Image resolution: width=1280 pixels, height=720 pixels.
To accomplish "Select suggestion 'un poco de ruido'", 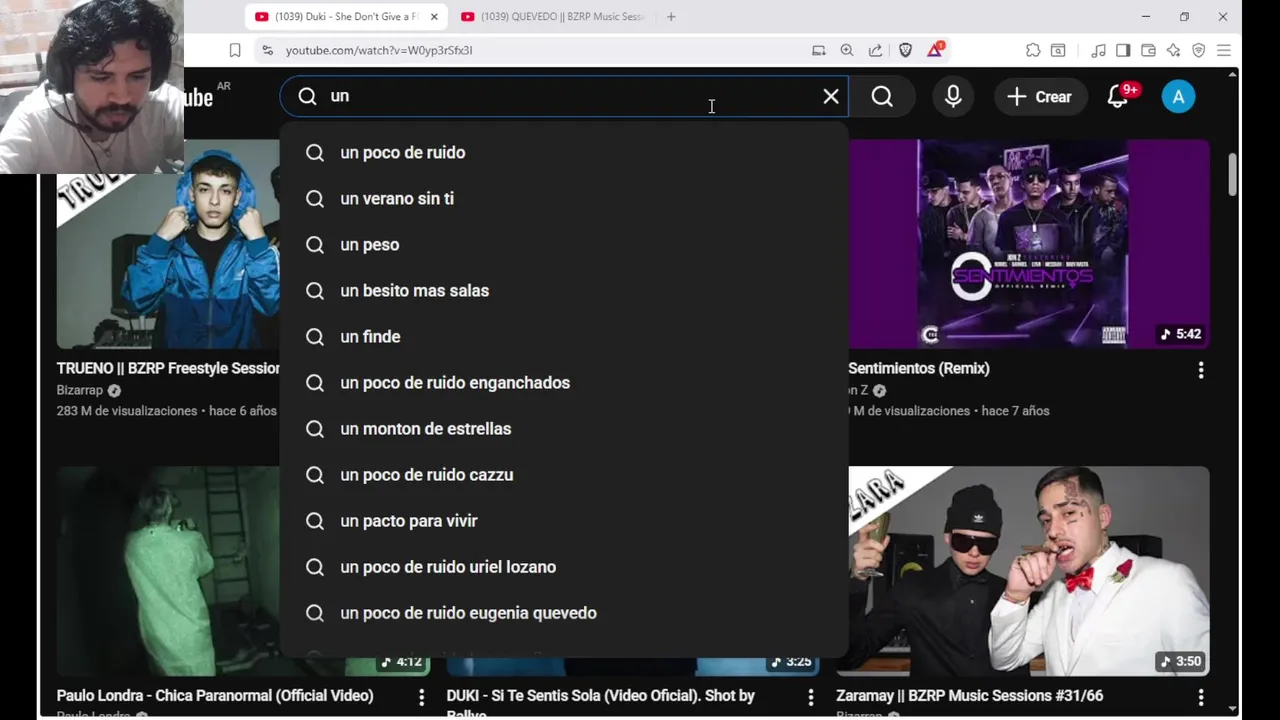I will (564, 152).
